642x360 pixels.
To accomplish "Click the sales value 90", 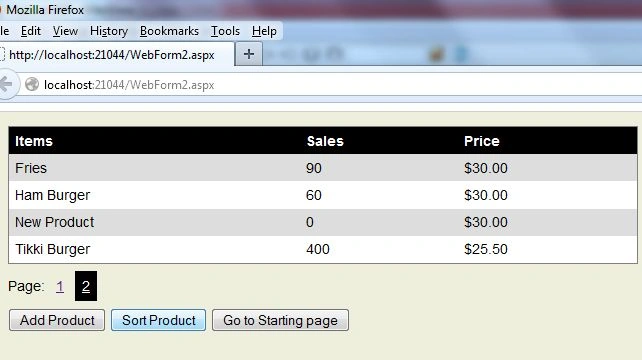I will pyautogui.click(x=314, y=168).
